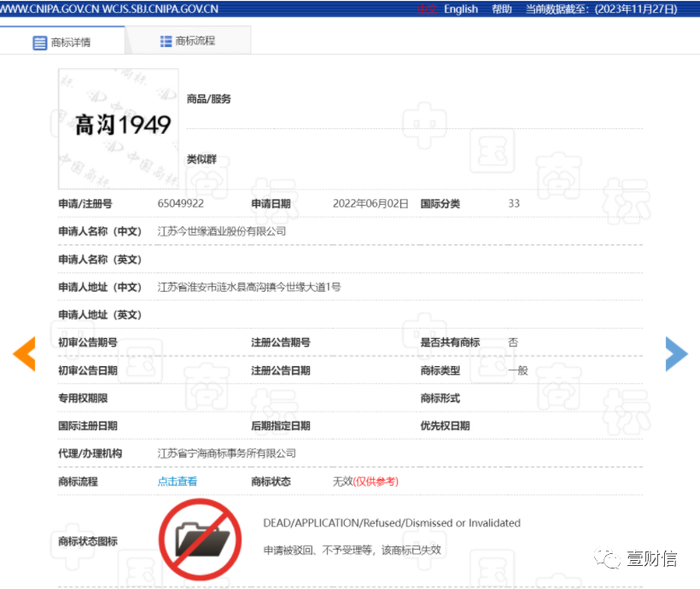Viewport: 700px width, 589px height.
Task: Click the 初审公告期号 label
Action: 88,343
